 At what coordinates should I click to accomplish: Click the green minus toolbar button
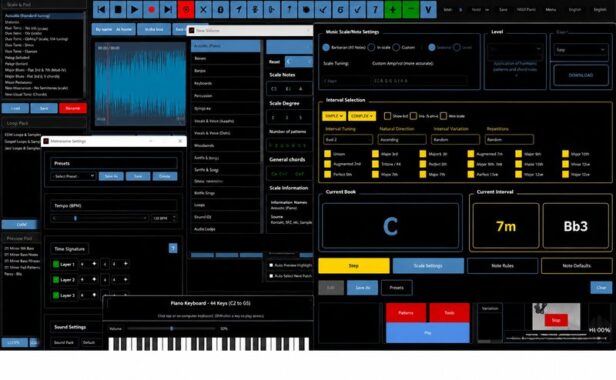[x=411, y=9]
